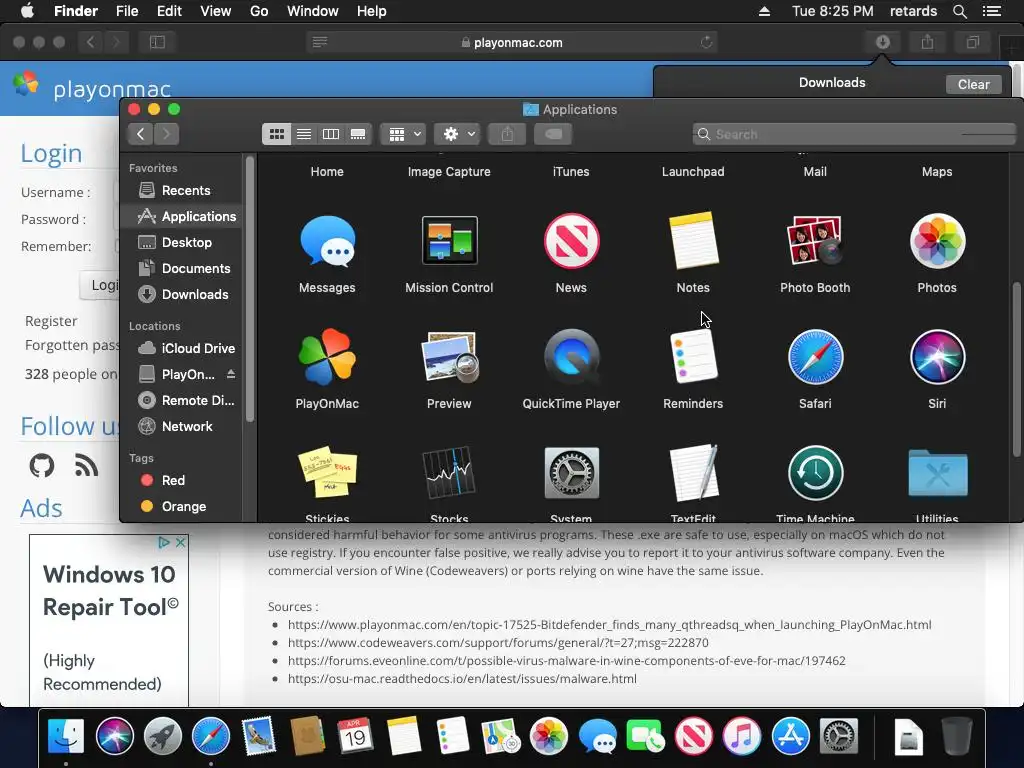Open Spotlight search in menu bar
The width and height of the screenshot is (1024, 768).
point(959,11)
